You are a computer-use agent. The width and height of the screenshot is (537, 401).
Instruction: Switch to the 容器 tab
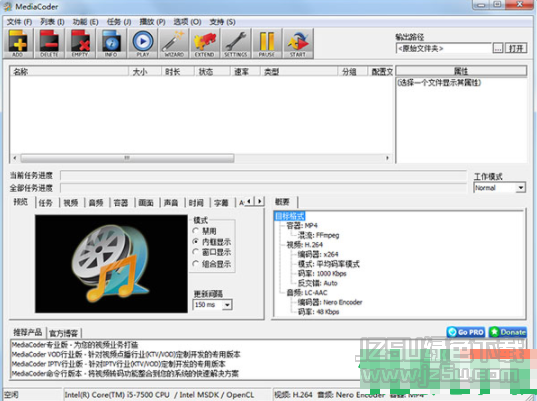point(121,203)
